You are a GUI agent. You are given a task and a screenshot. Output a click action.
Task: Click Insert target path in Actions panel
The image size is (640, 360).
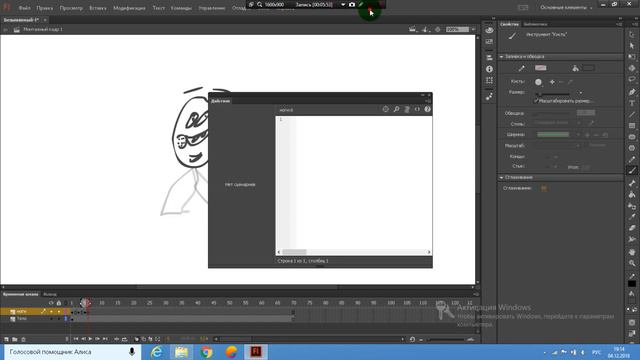[x=386, y=109]
